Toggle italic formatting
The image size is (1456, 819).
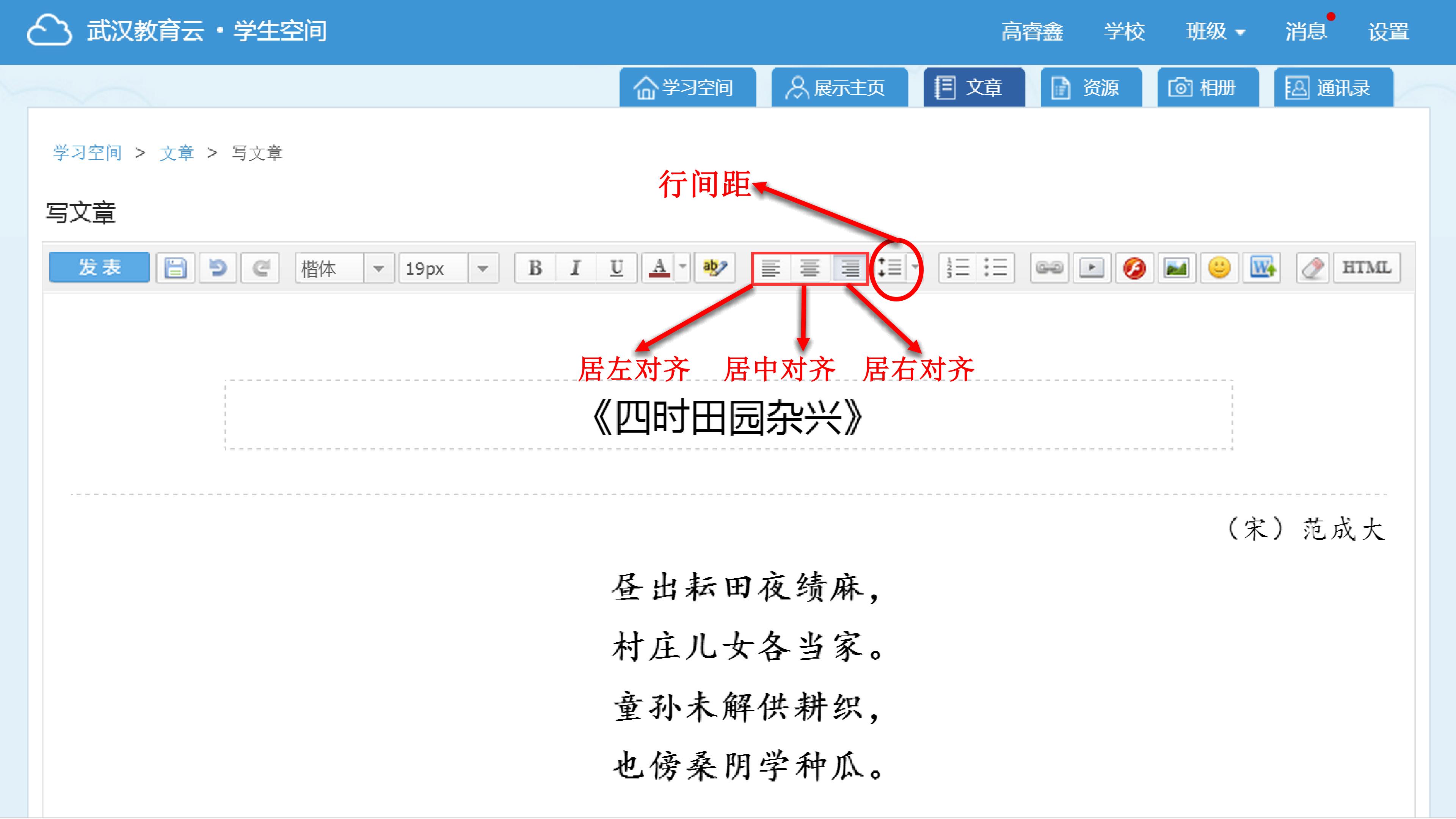576,267
